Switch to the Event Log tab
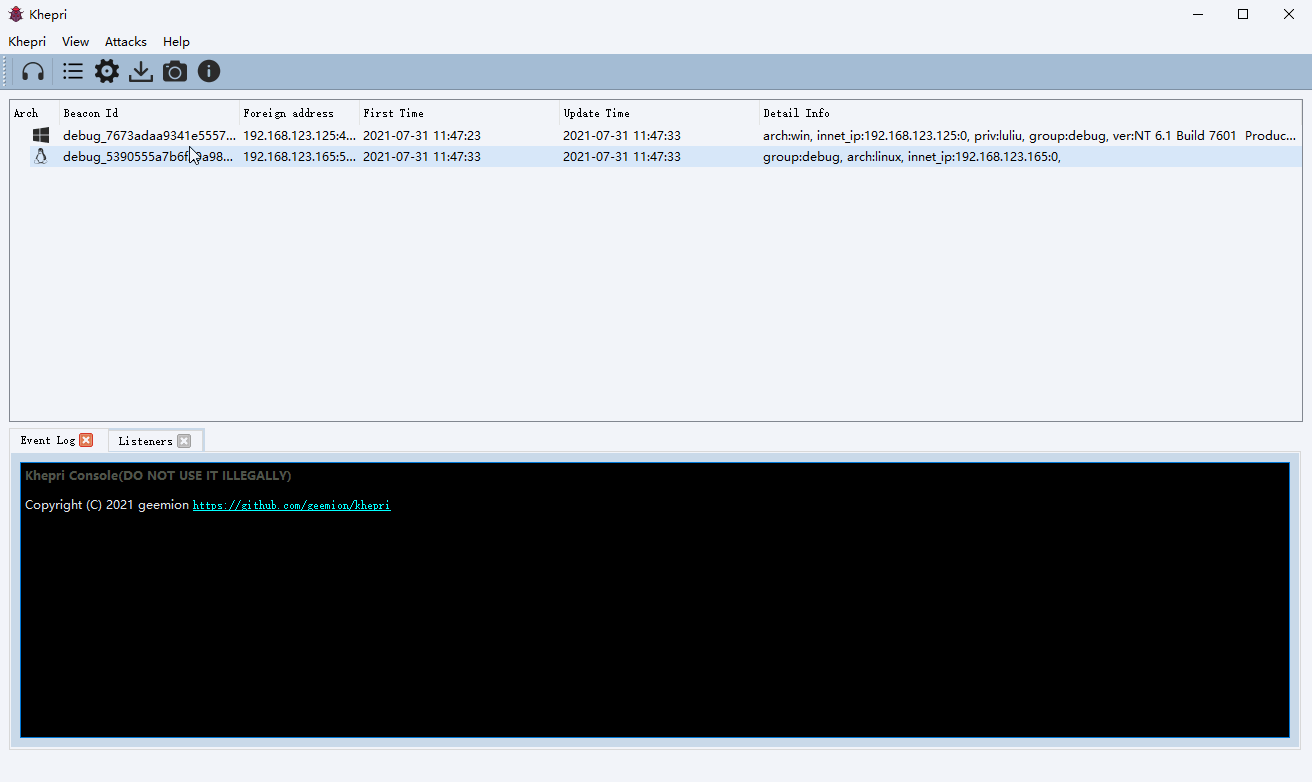The width and height of the screenshot is (1312, 782). click(48, 440)
